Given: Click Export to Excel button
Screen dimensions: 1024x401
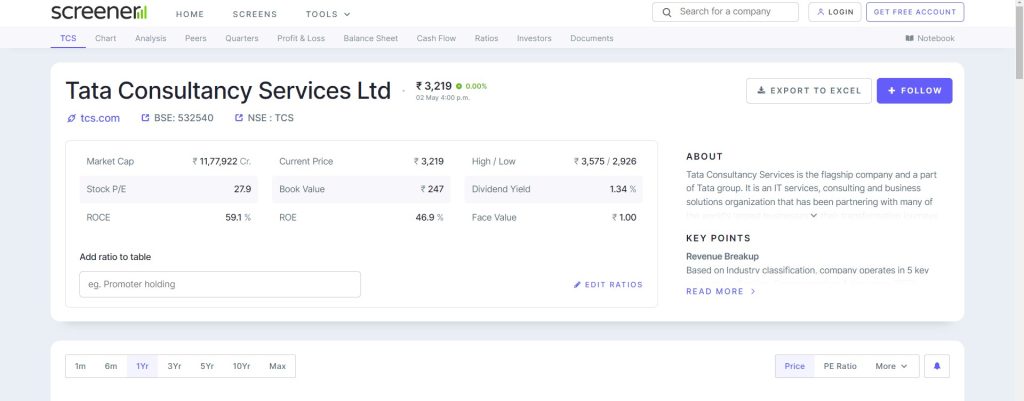Looking at the screenshot, I should pyautogui.click(x=808, y=91).
